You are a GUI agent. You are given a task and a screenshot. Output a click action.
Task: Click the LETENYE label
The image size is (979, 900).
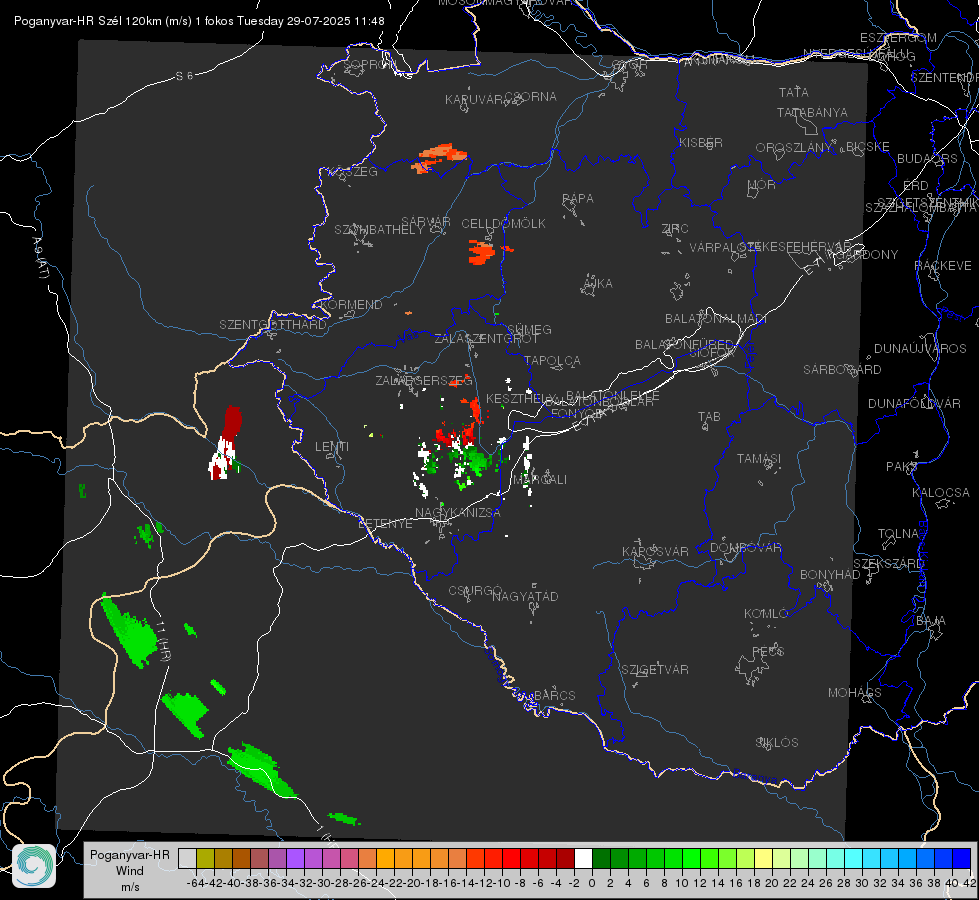point(385,524)
